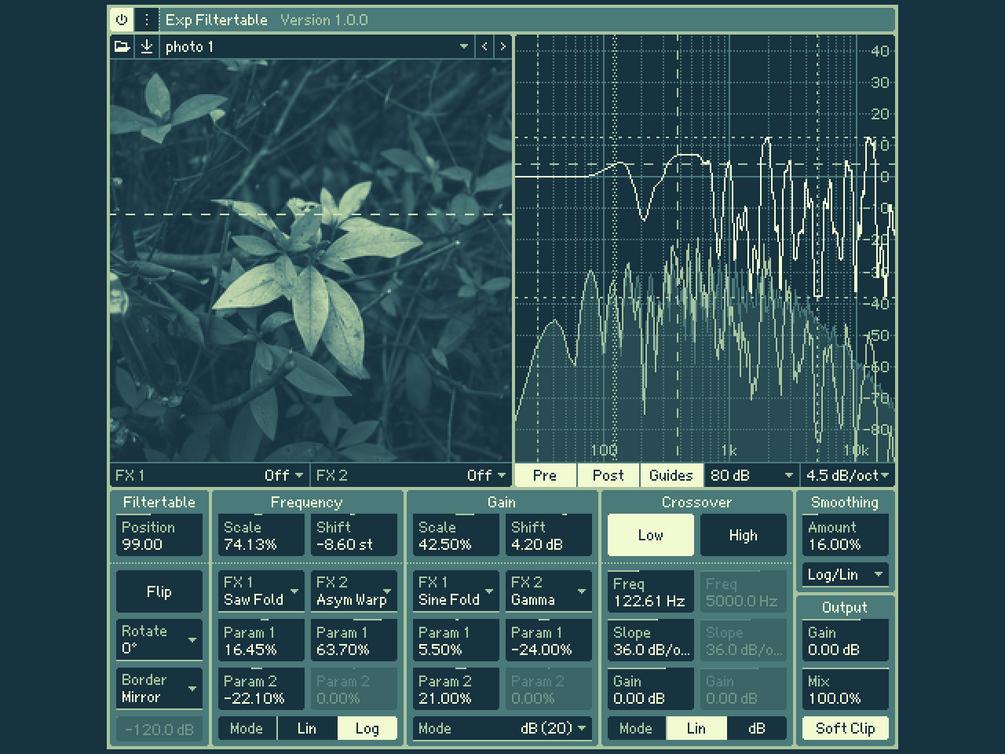The width and height of the screenshot is (1005, 754).
Task: Toggle the Pre spectrum display
Action: [x=545, y=475]
